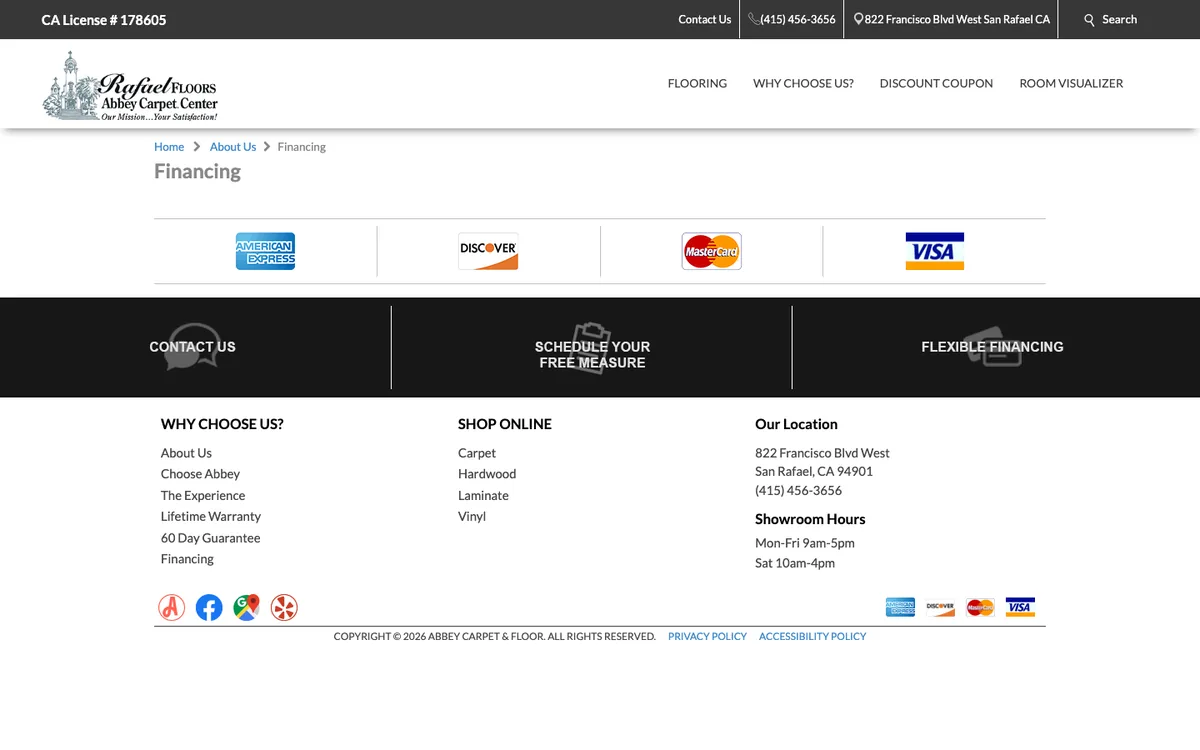
Task: Click the CA License # 178605 text
Action: [x=104, y=20]
